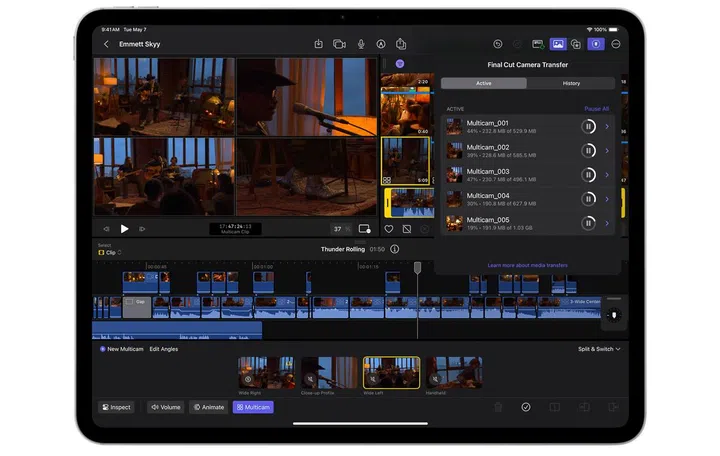Open the share export icon
The image size is (720, 456).
400,44
